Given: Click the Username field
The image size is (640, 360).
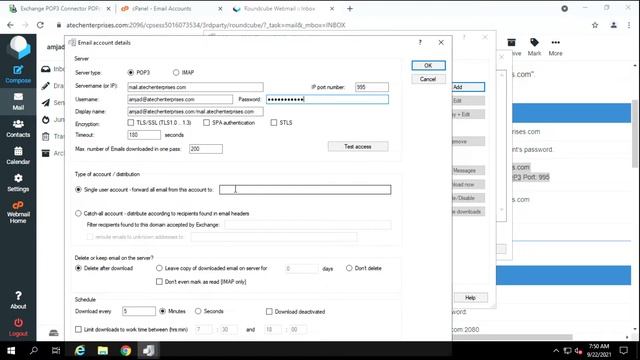Looking at the screenshot, I should pos(180,99).
